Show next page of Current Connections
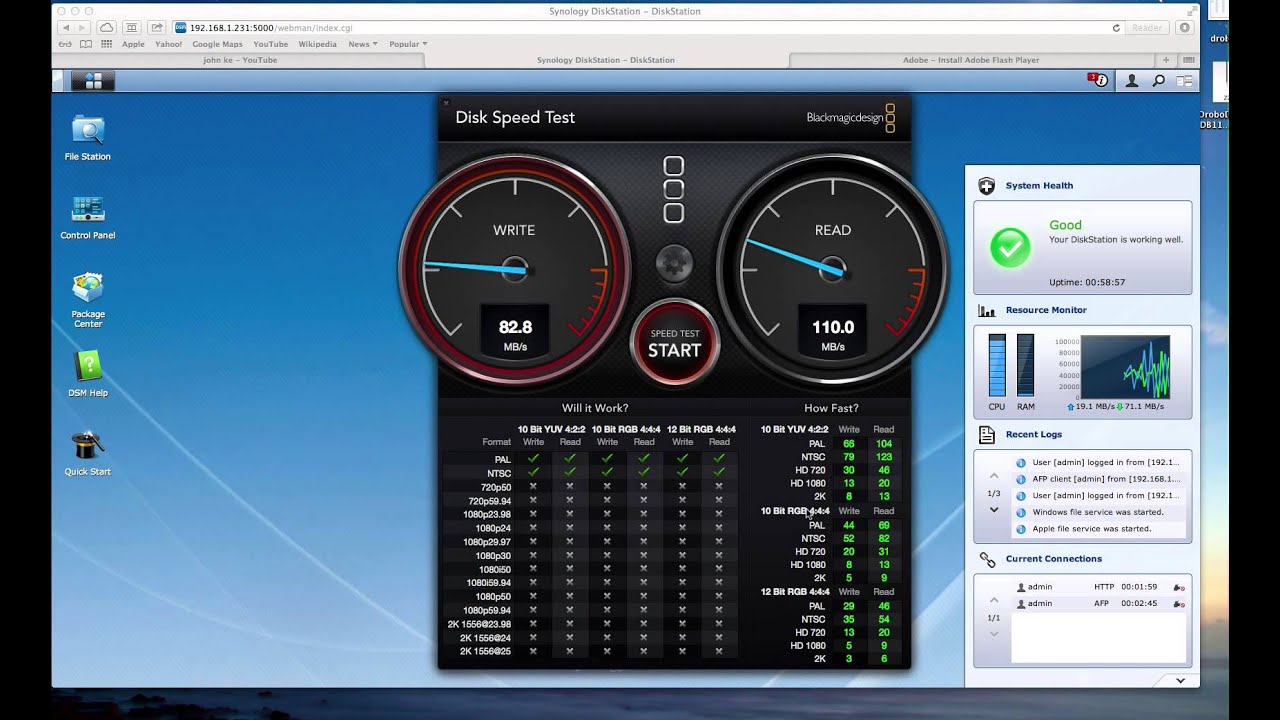Image resolution: width=1280 pixels, height=720 pixels. 993,634
